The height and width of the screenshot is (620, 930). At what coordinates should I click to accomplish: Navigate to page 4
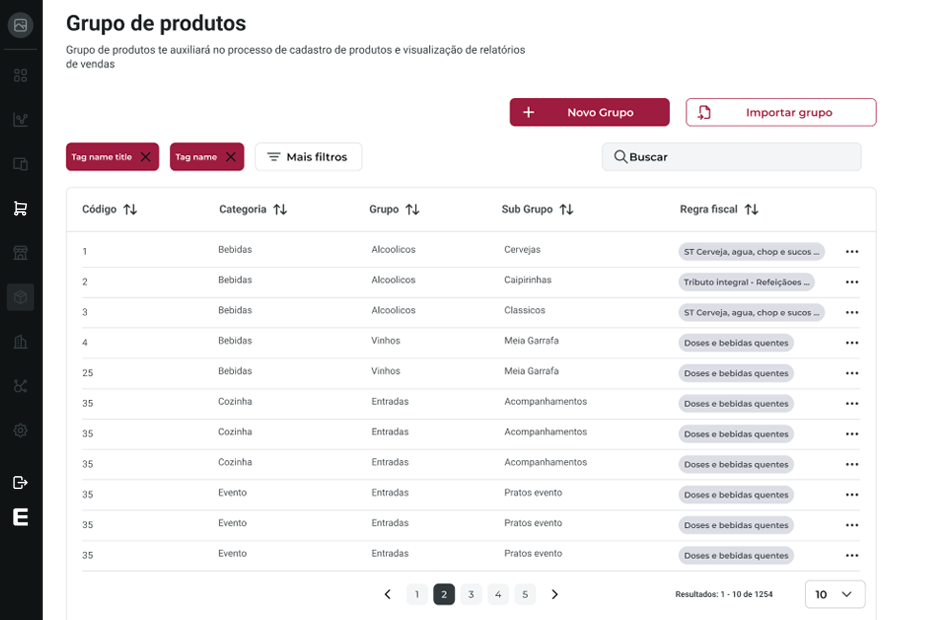pyautogui.click(x=498, y=594)
